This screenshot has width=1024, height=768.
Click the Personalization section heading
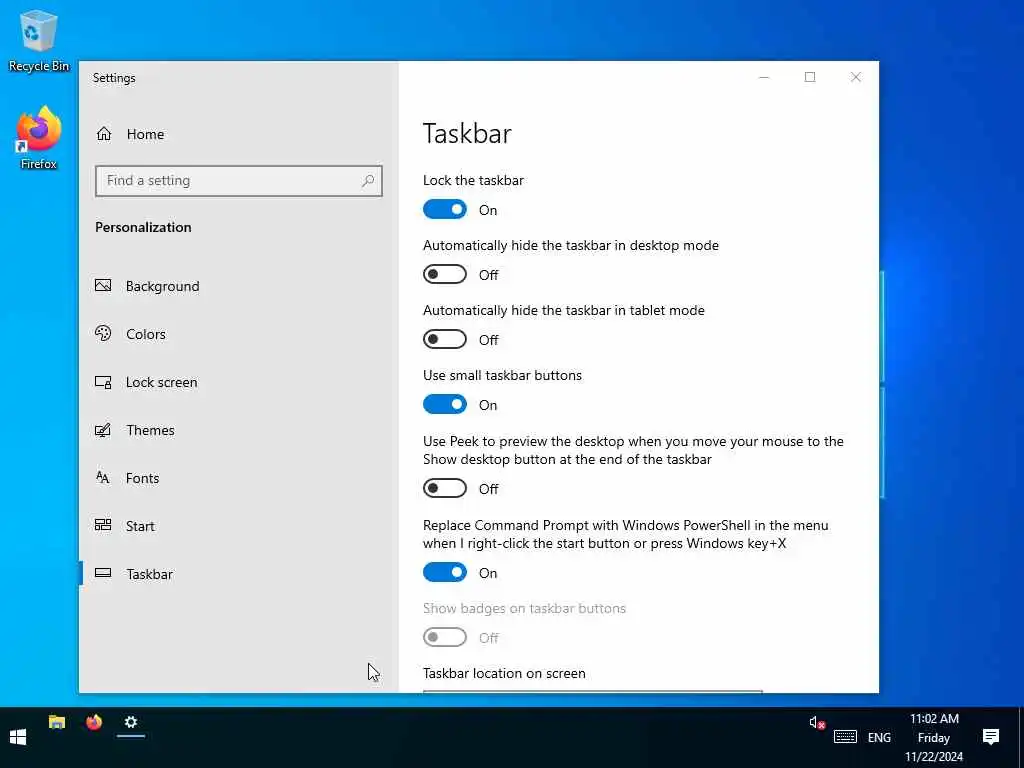coord(143,227)
